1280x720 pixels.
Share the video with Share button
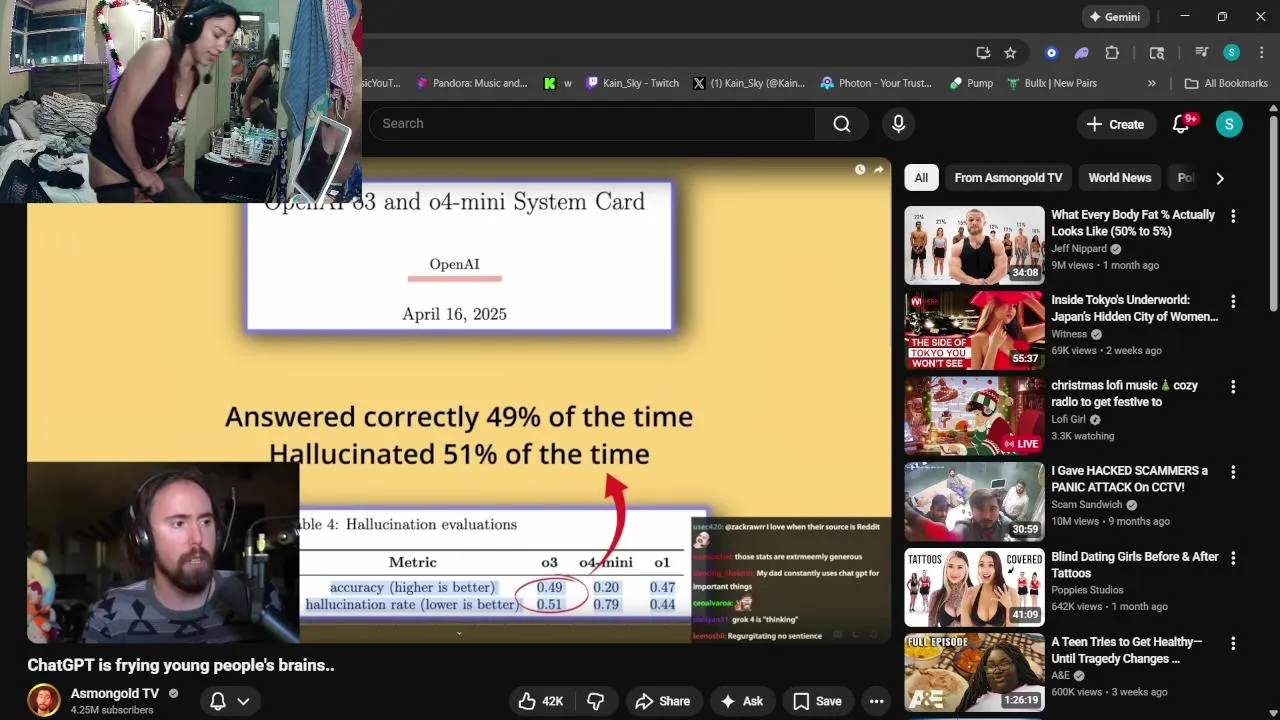pos(662,701)
